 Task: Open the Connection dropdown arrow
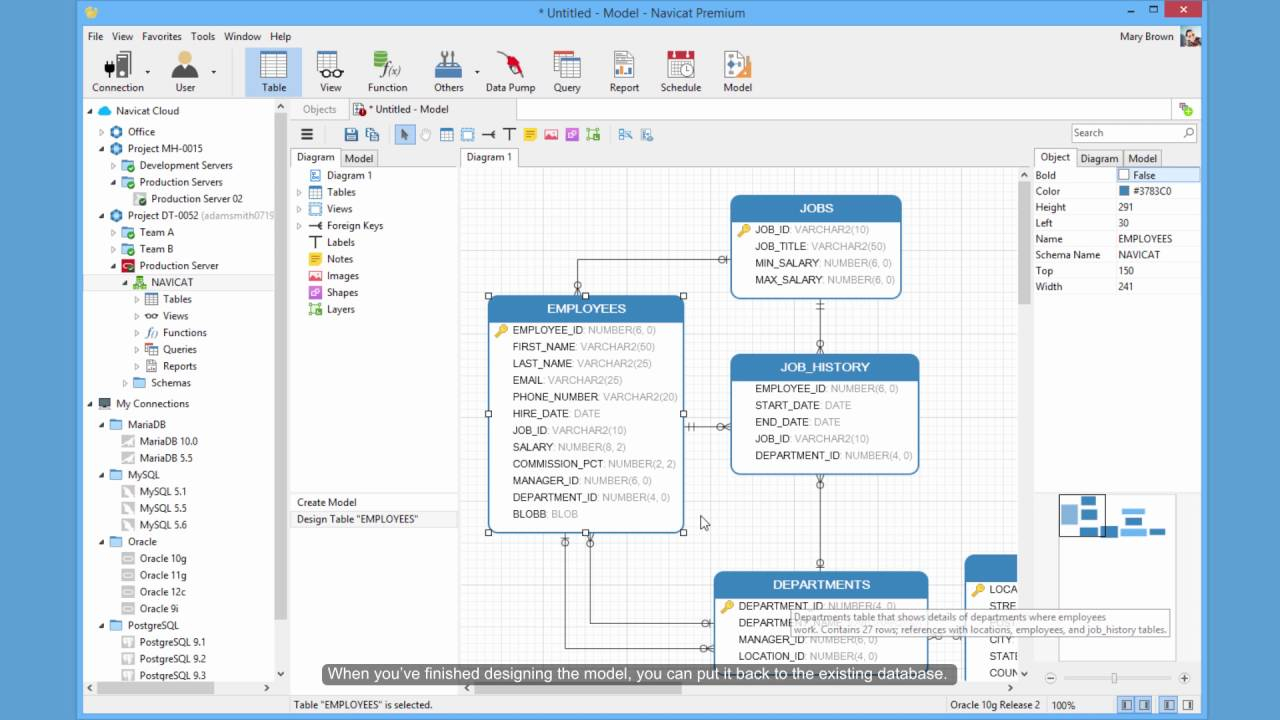tap(148, 72)
